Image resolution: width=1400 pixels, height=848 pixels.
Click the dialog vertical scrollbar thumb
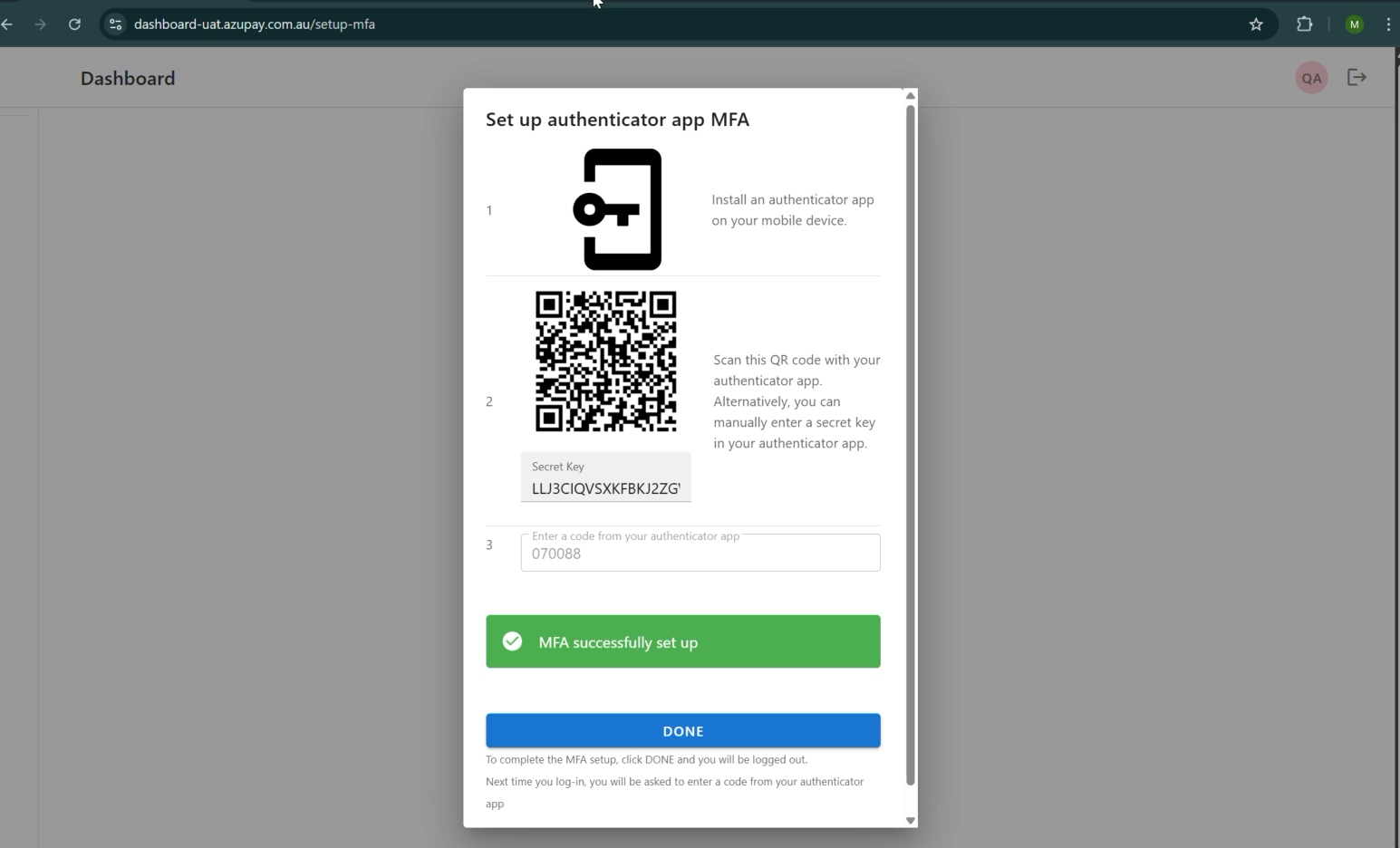(911, 445)
